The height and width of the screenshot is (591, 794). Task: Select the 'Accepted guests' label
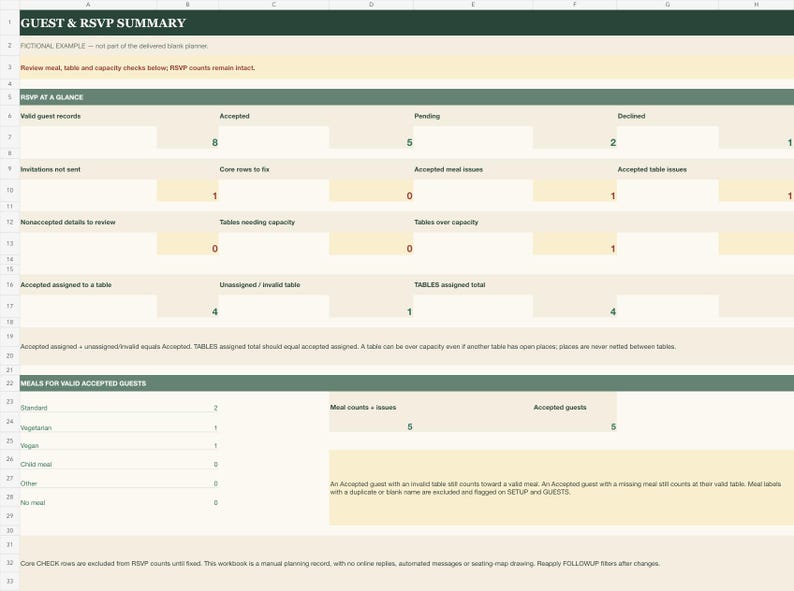(560, 407)
